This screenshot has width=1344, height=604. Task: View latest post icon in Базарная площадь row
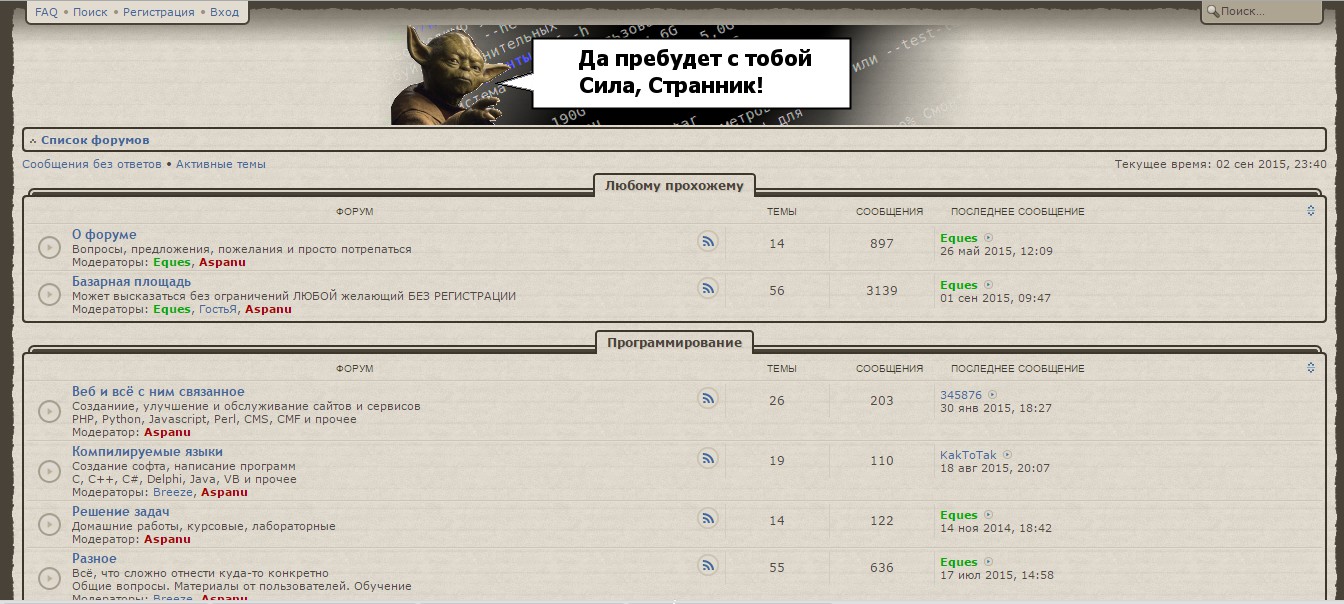point(989,285)
